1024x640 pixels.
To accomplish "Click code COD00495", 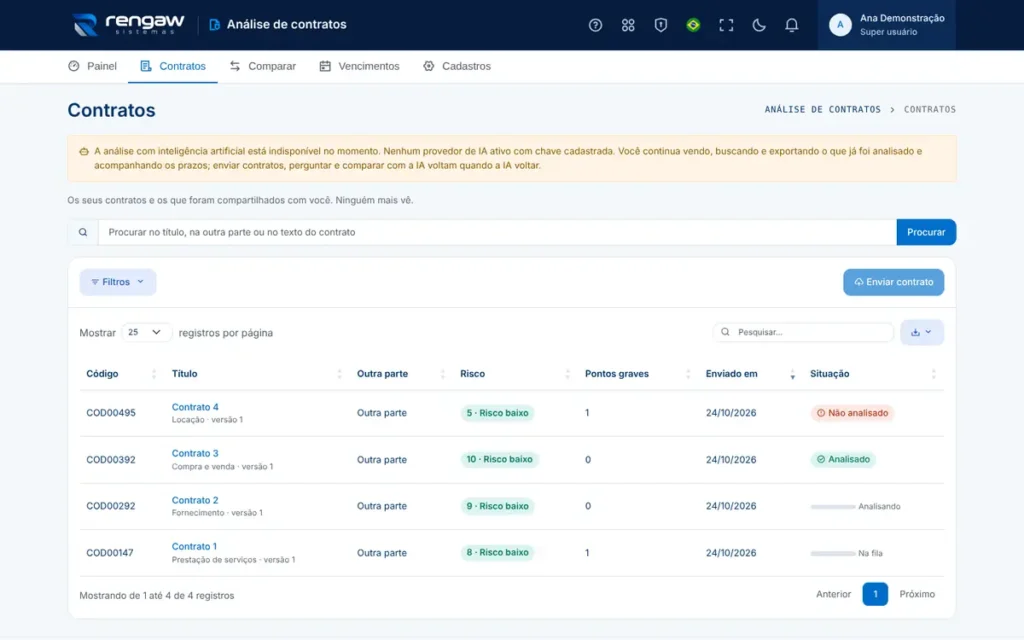I will [111, 413].
